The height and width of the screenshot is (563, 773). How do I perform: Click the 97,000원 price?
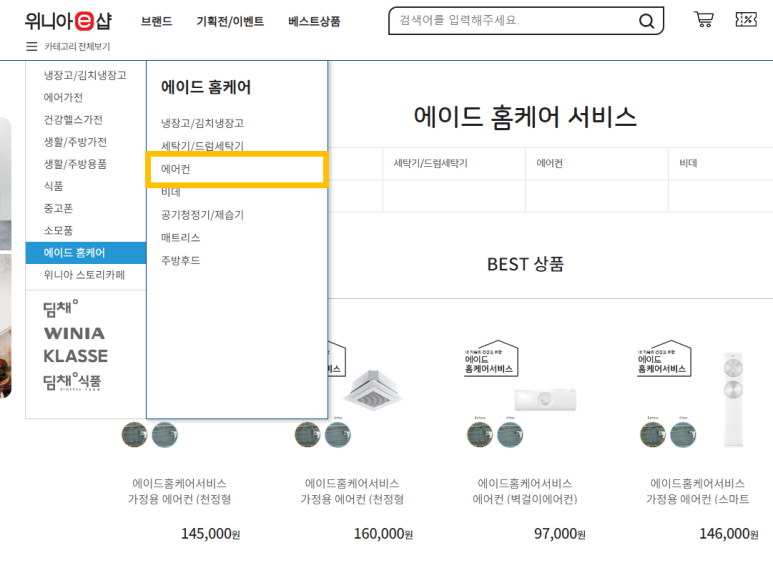[x=560, y=533]
